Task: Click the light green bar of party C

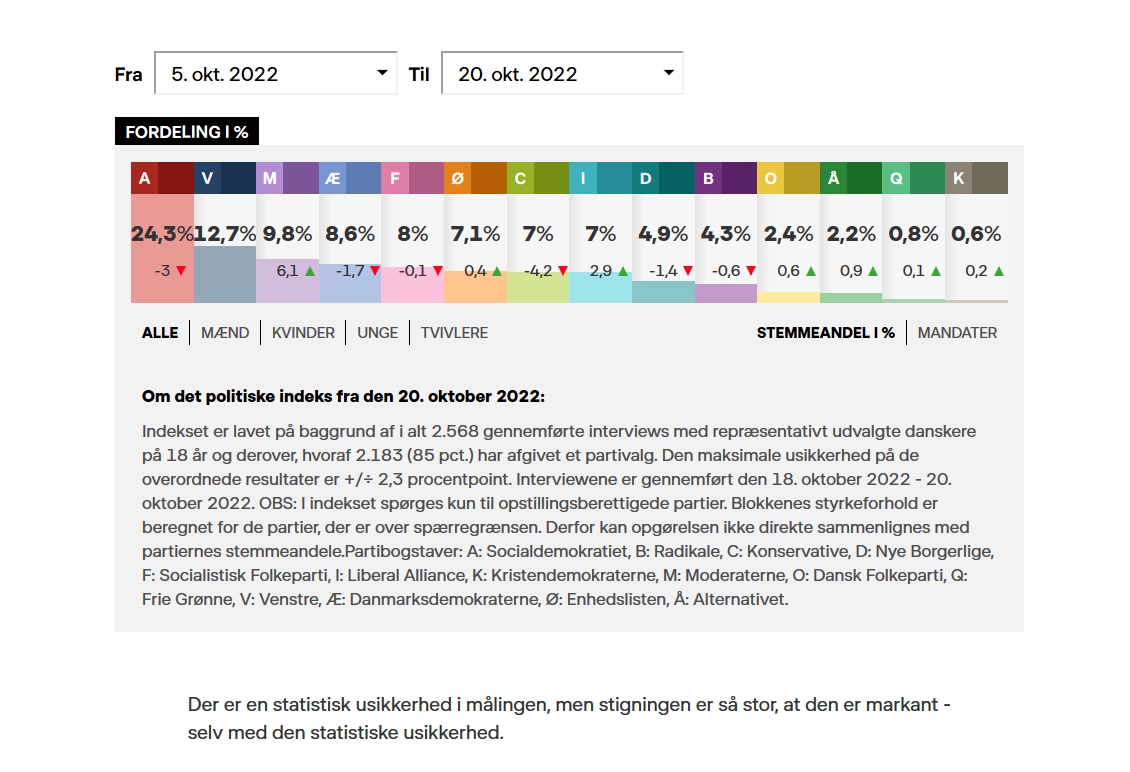Action: click(538, 290)
